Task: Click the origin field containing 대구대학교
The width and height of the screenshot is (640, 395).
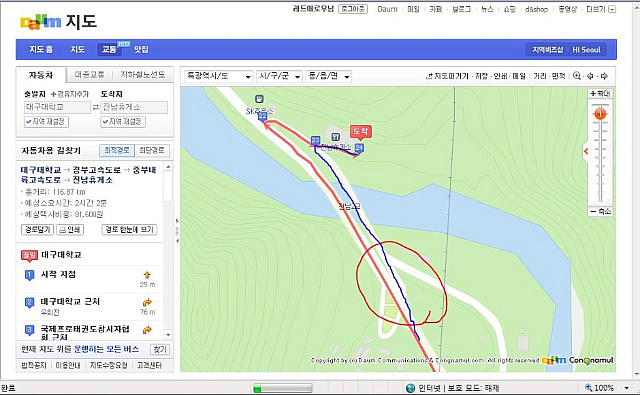Action: pyautogui.click(x=57, y=107)
